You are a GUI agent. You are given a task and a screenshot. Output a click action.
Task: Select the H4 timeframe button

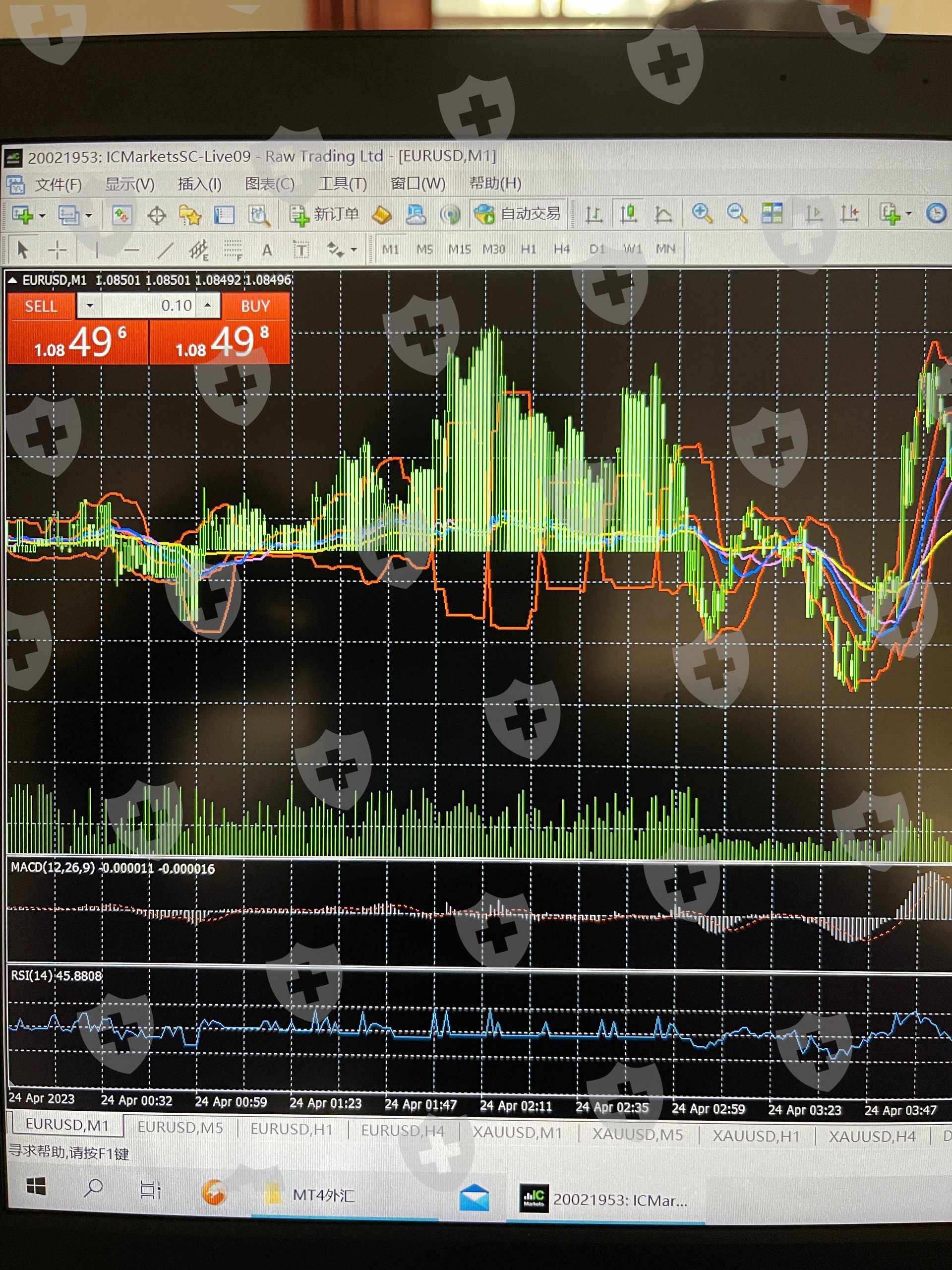(561, 249)
